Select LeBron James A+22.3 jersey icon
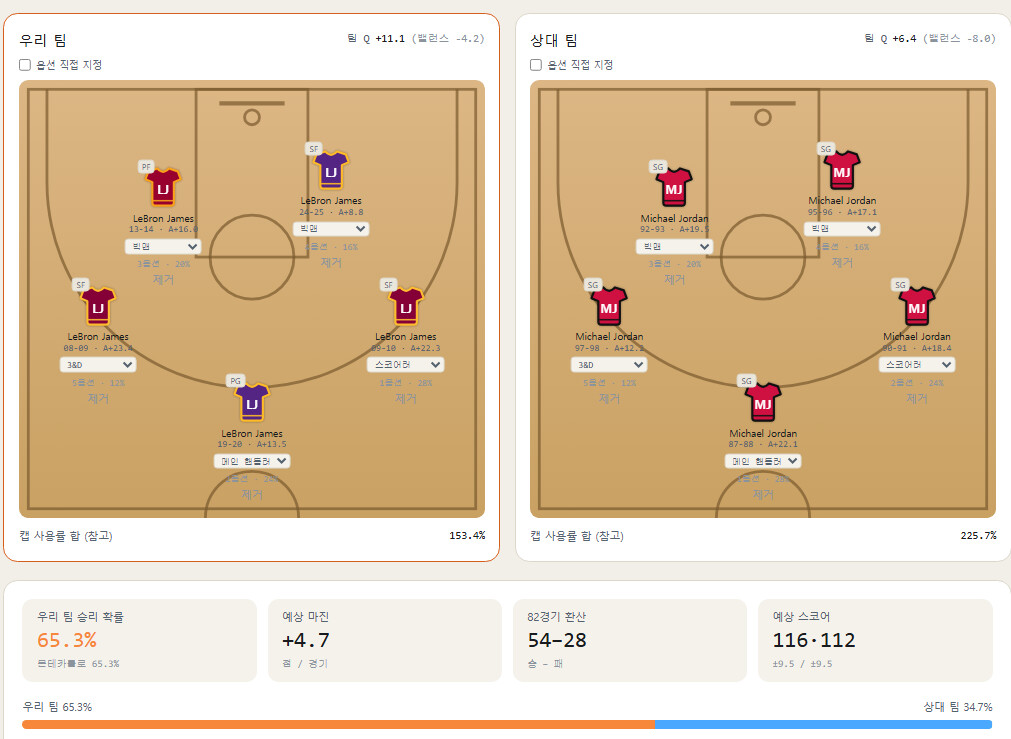The width and height of the screenshot is (1011, 739). [x=406, y=306]
